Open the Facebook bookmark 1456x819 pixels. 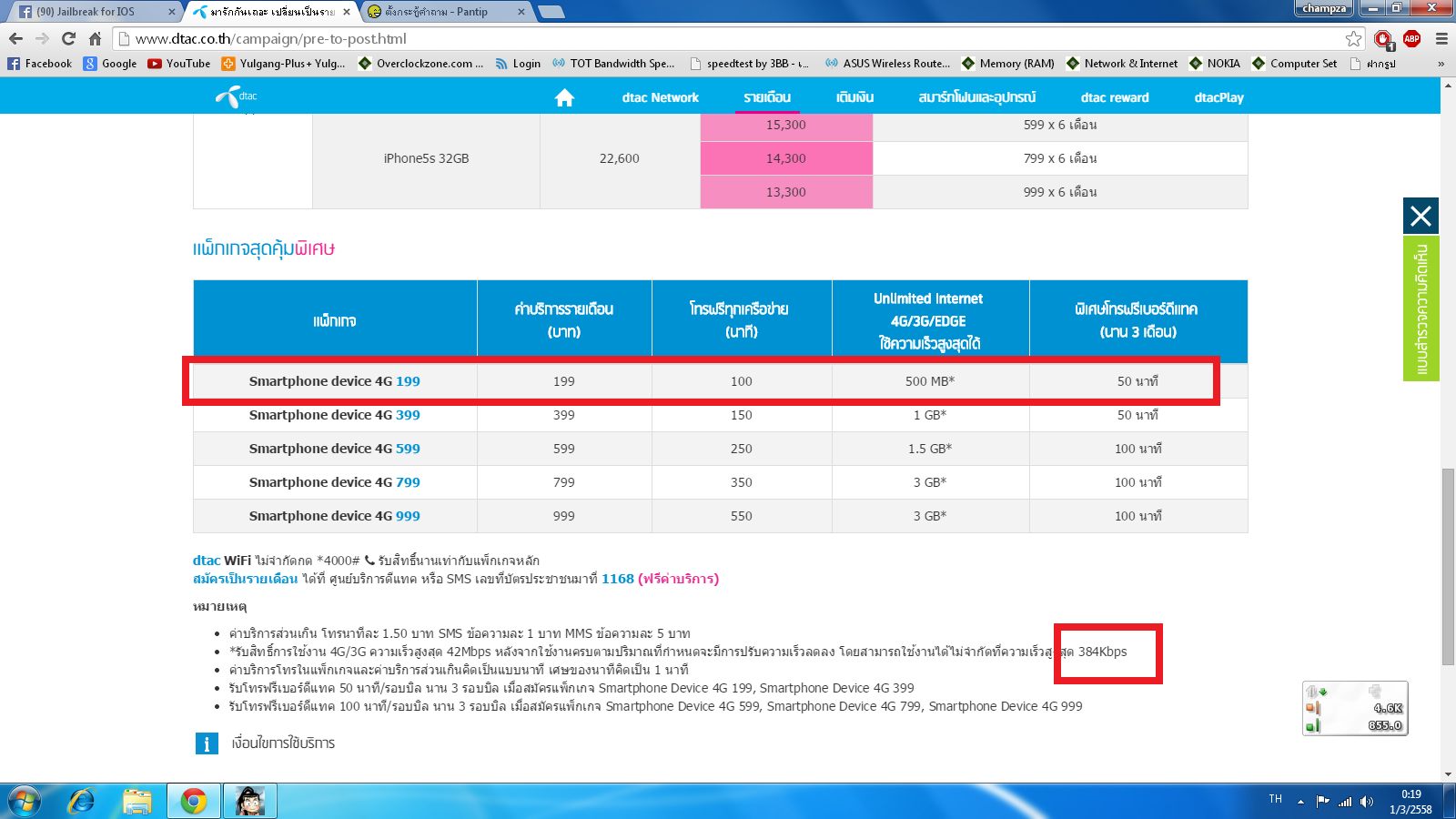point(39,64)
